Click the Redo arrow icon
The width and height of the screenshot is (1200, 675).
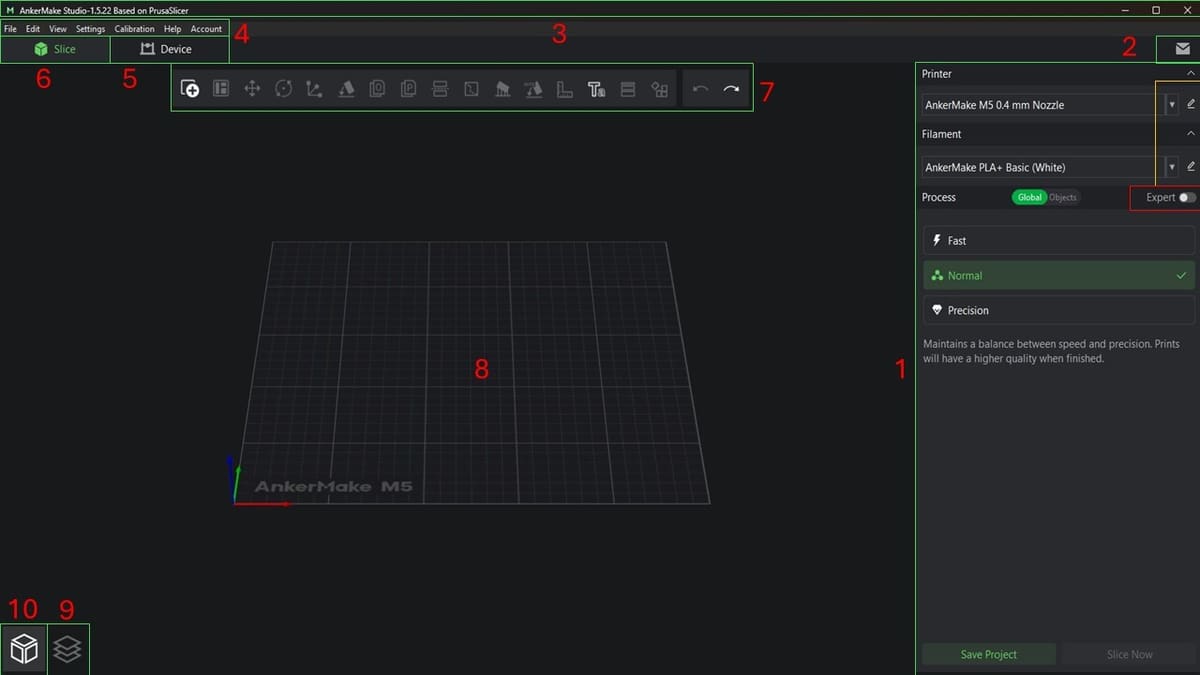pos(731,89)
